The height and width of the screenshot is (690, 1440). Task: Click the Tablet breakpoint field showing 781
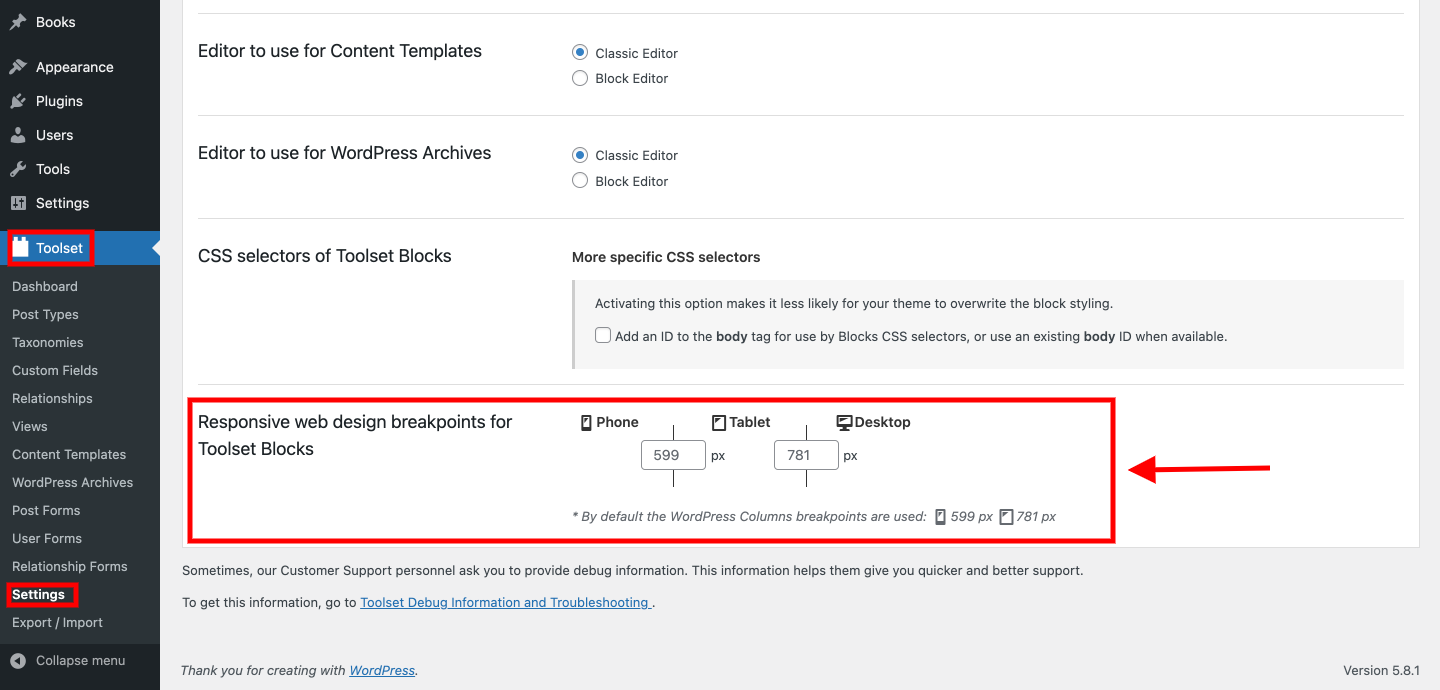point(806,455)
